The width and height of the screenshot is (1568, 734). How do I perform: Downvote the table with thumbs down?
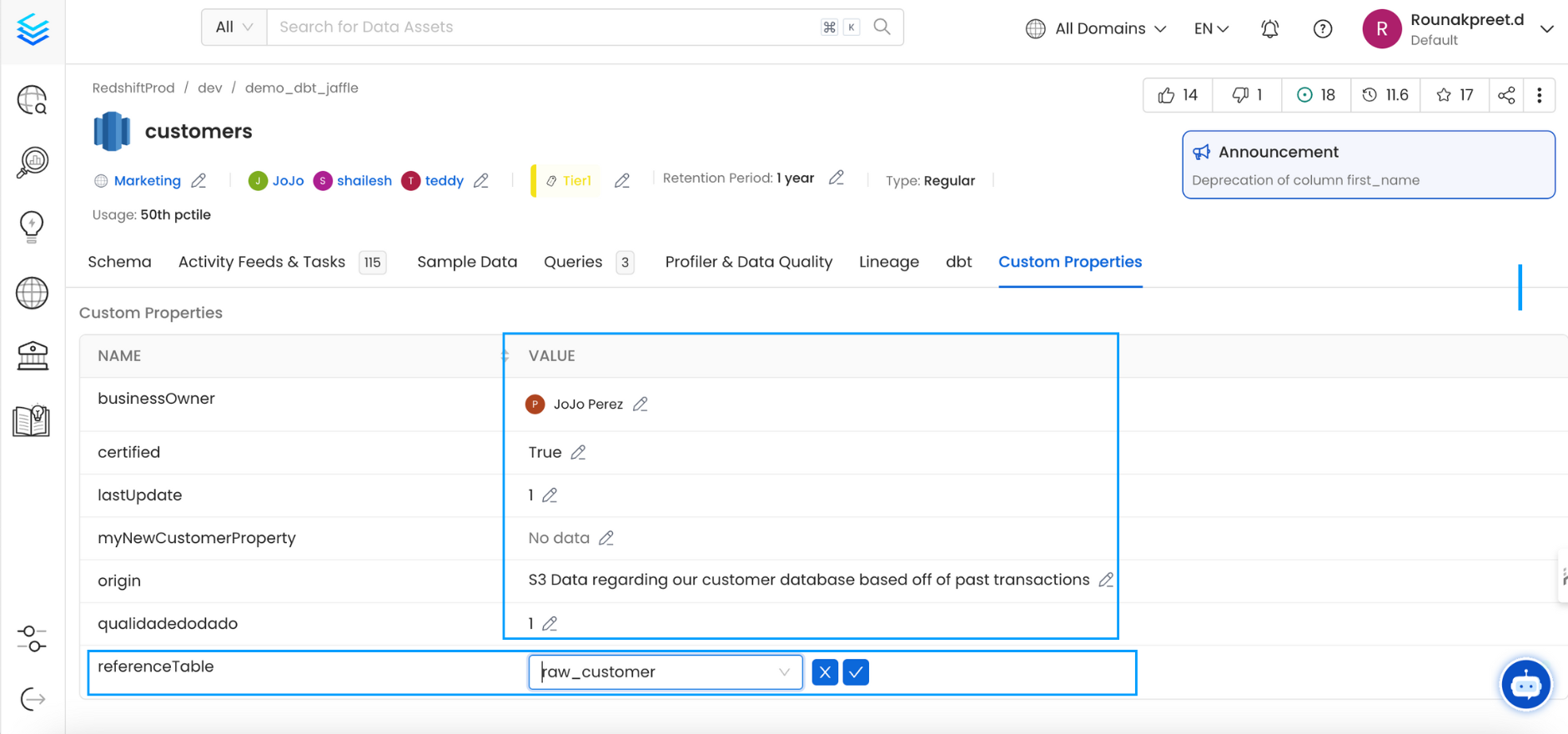tap(1247, 95)
